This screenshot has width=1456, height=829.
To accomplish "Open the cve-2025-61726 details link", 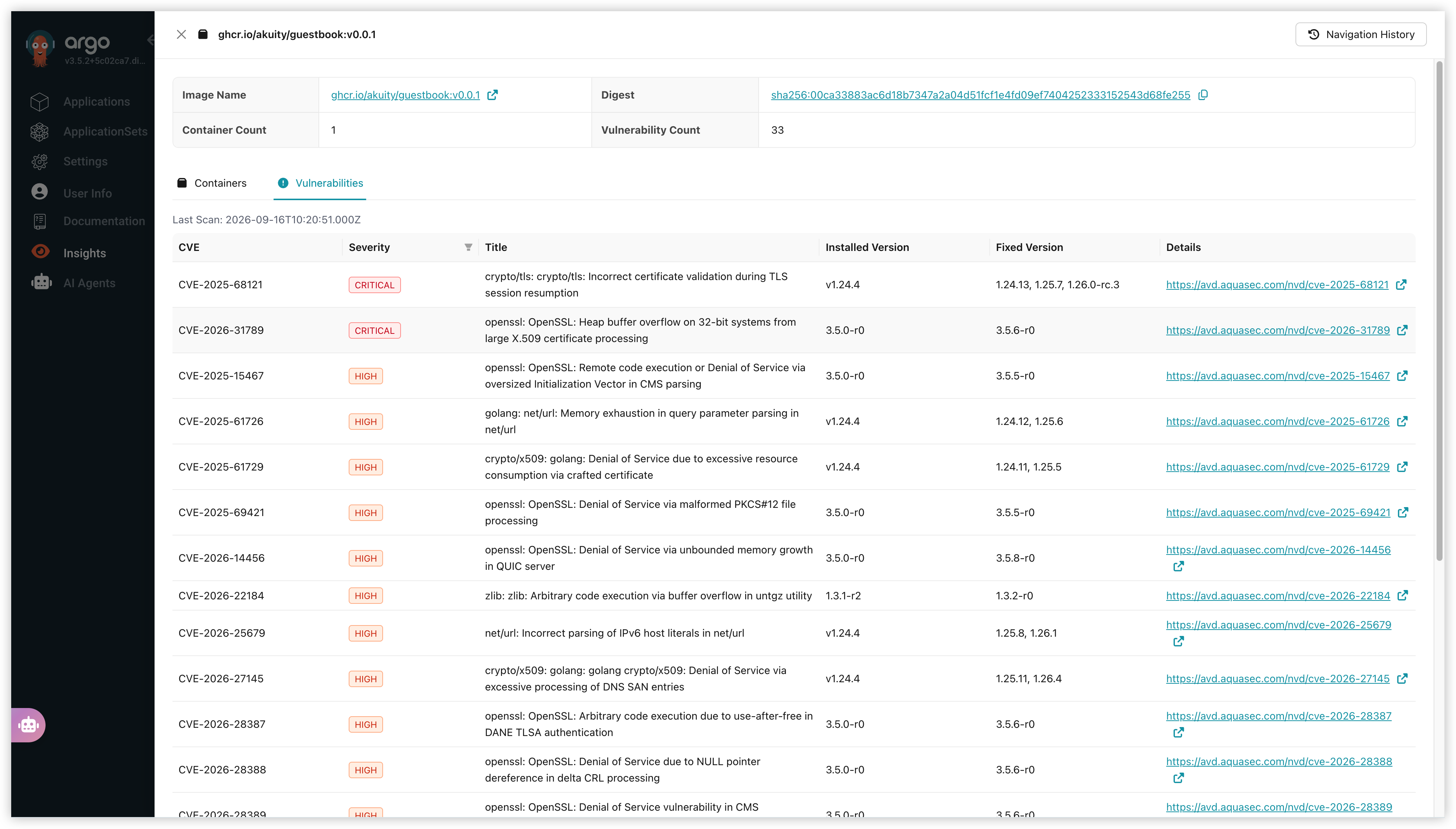I will click(x=1277, y=421).
